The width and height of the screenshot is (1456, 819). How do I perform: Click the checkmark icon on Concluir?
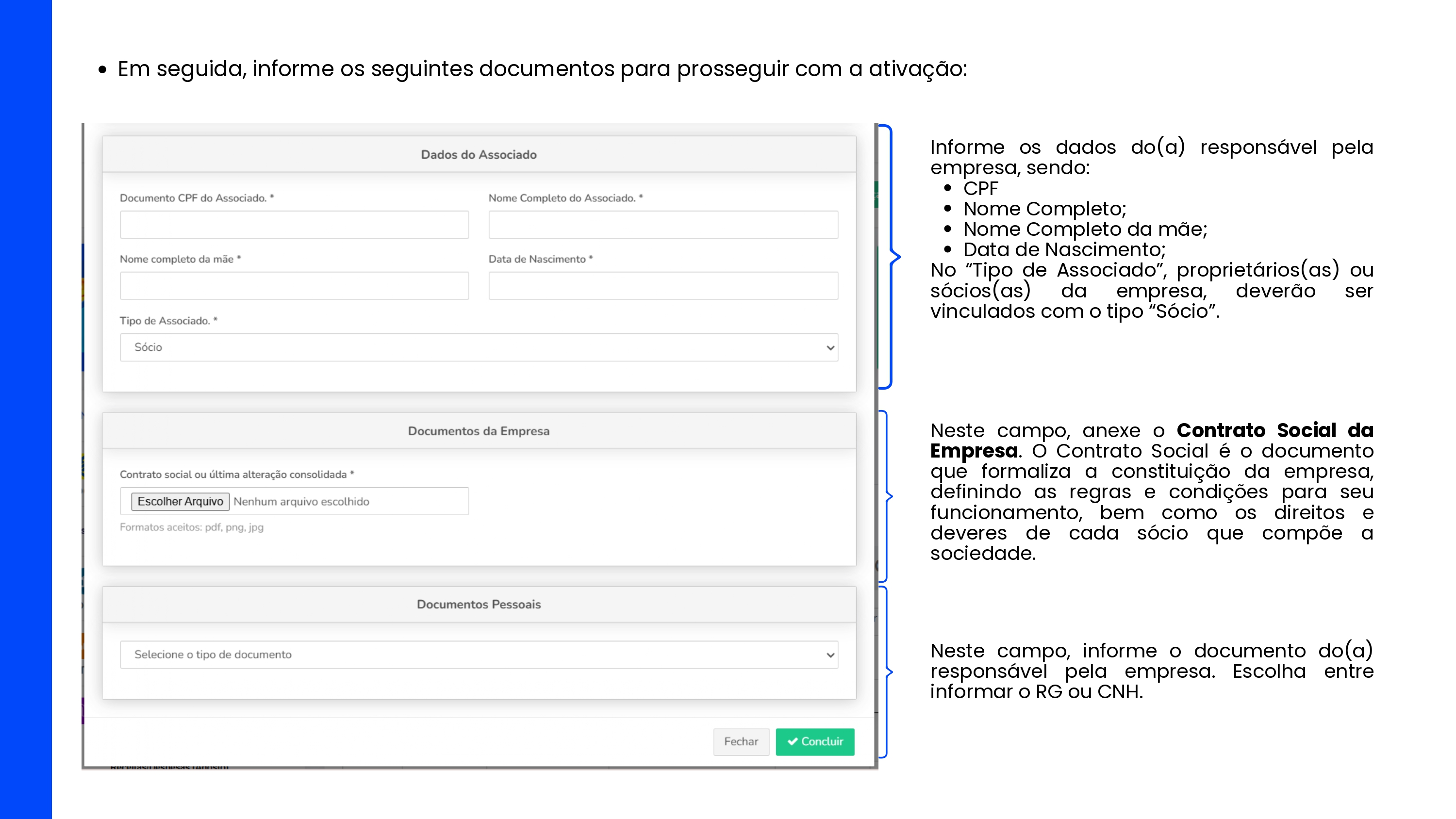[793, 741]
